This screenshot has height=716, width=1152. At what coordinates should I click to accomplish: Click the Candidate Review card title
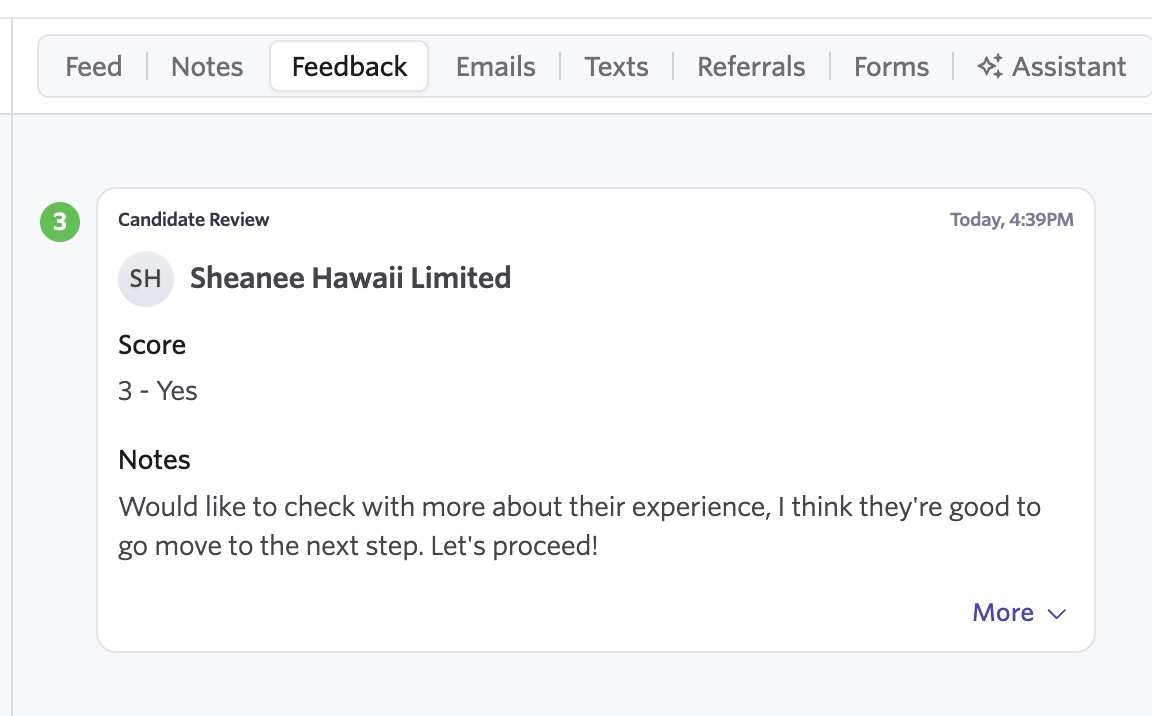coord(194,220)
